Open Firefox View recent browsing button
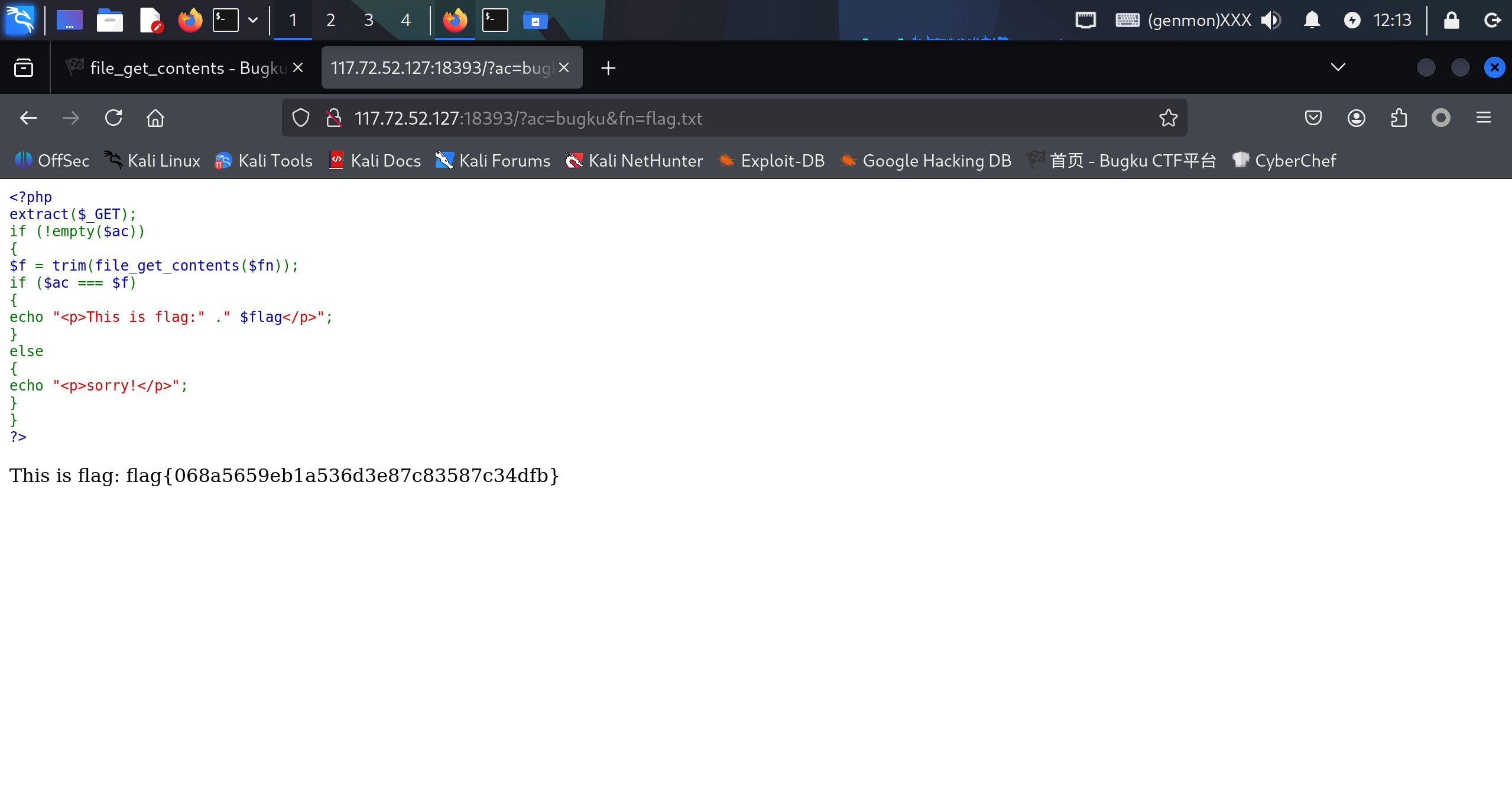This screenshot has height=794, width=1512. tap(24, 68)
